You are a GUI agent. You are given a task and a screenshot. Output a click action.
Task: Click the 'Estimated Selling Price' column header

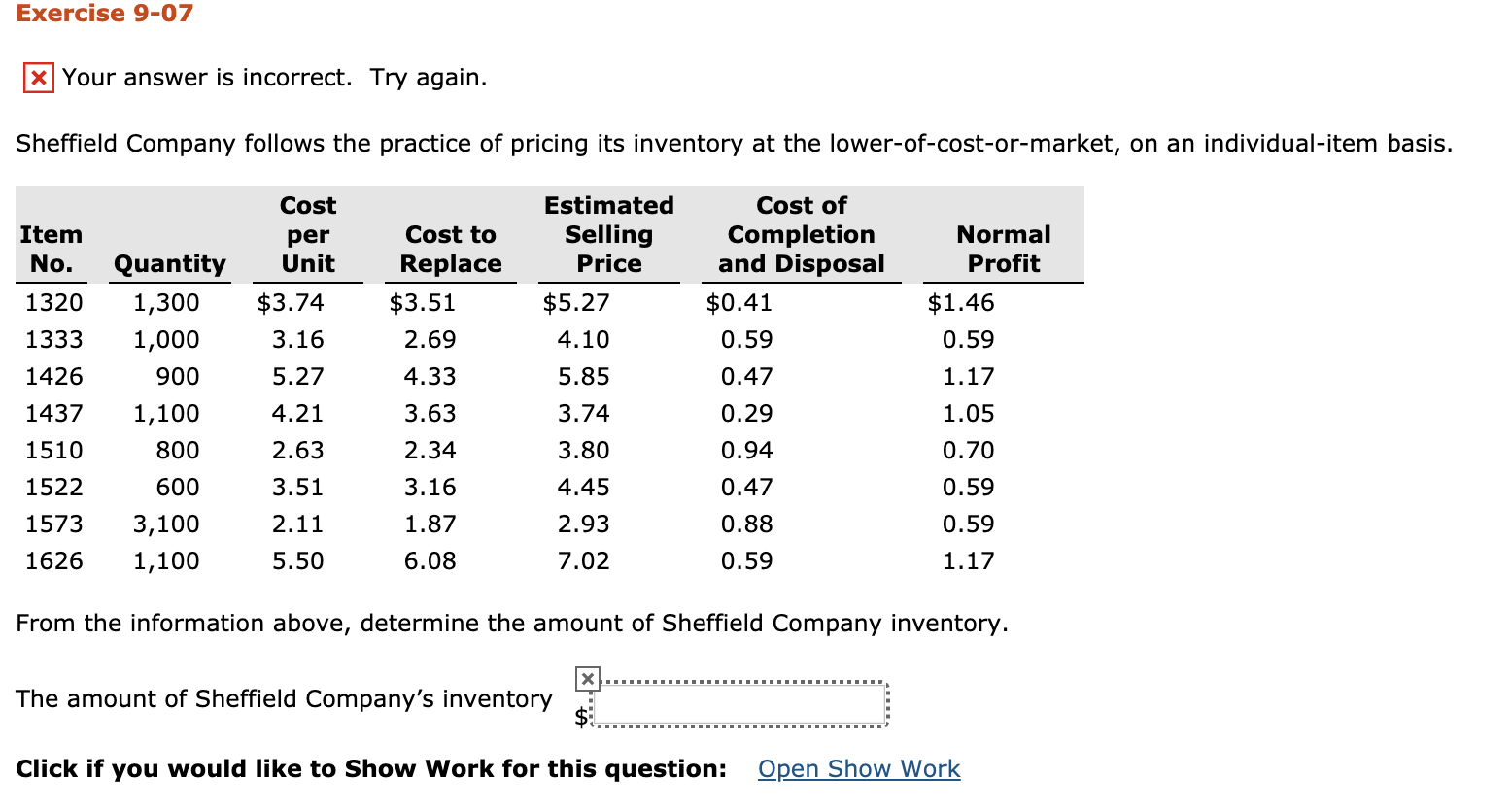tap(608, 234)
